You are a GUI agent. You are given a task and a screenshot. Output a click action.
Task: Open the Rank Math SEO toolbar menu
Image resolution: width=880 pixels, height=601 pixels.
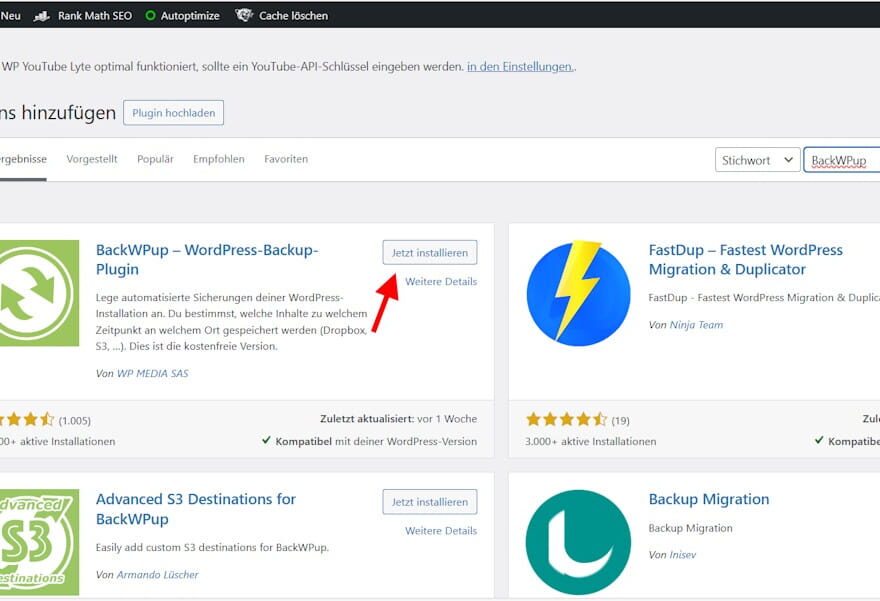[x=83, y=16]
